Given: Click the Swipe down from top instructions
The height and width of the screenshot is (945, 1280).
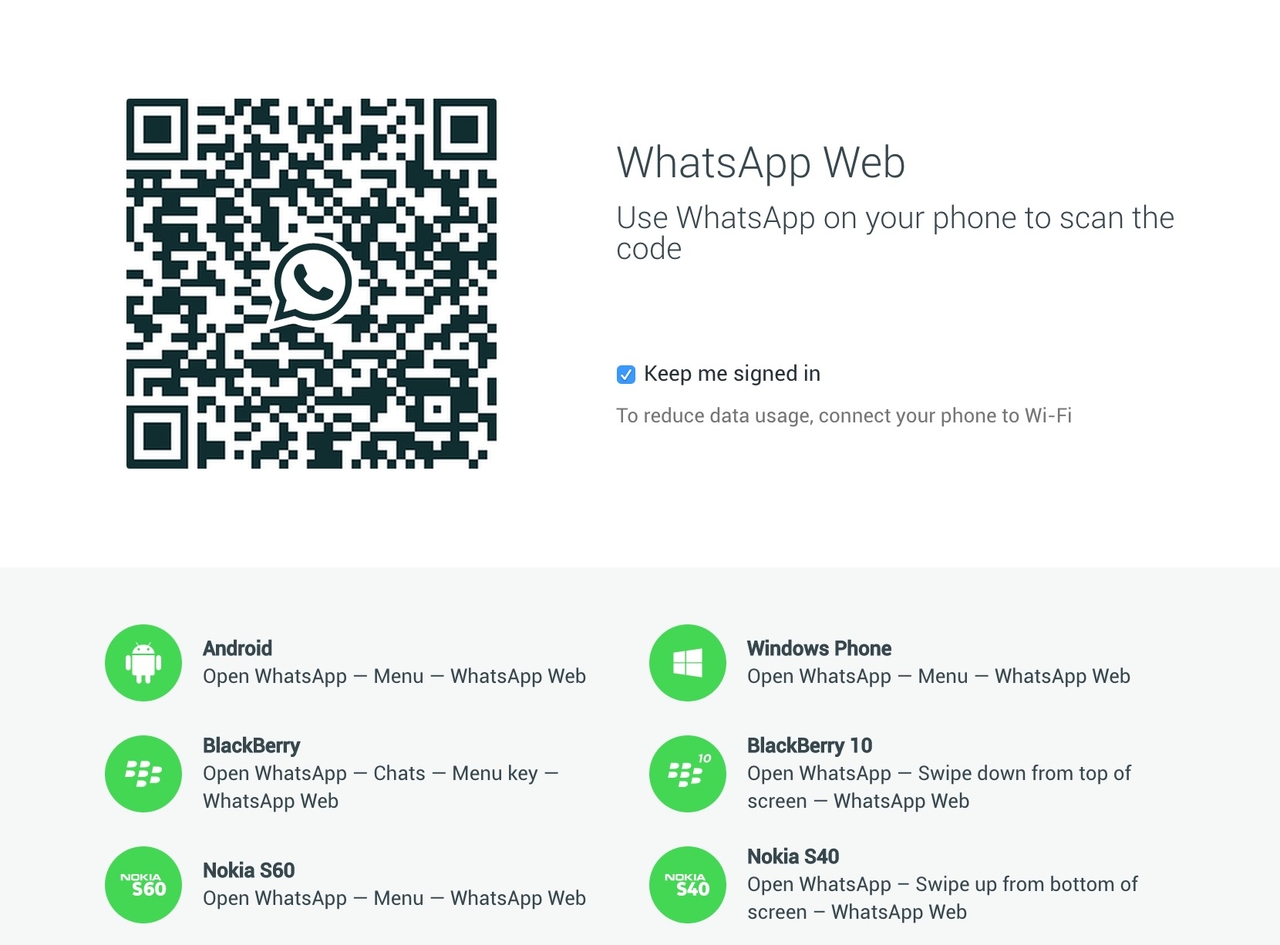Looking at the screenshot, I should click(939, 787).
